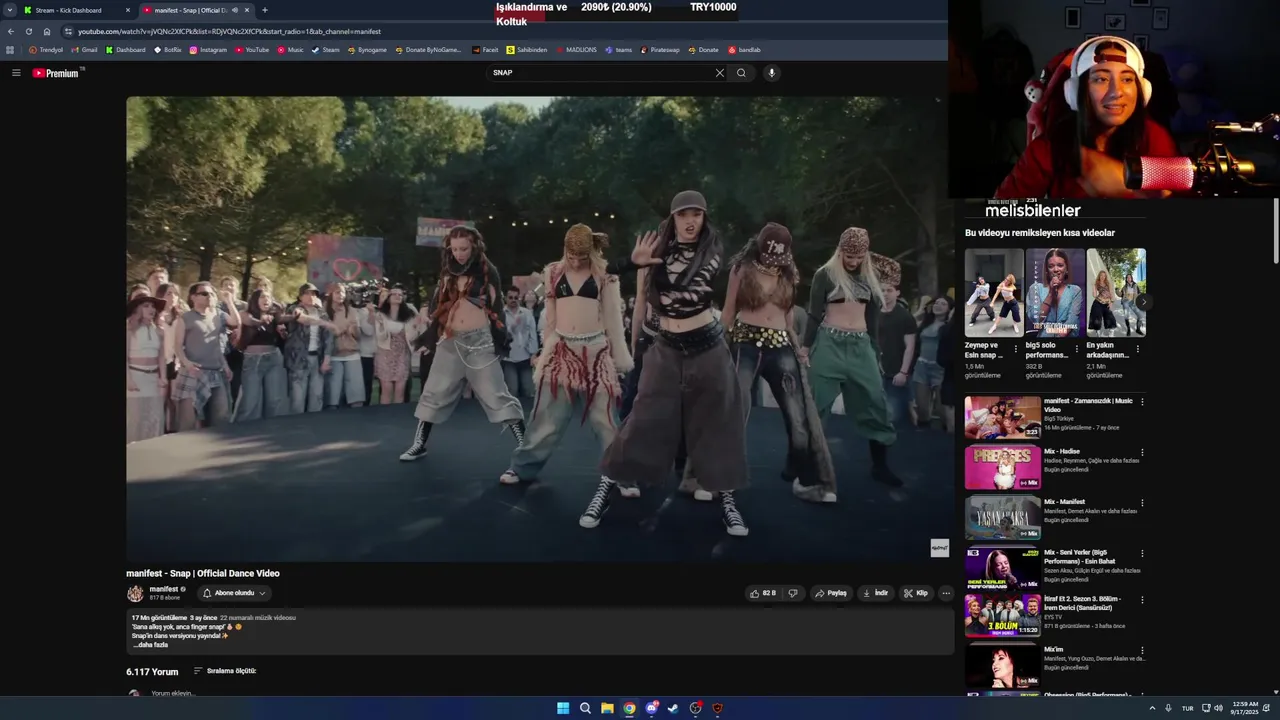Create a clip with Klip

tap(916, 593)
